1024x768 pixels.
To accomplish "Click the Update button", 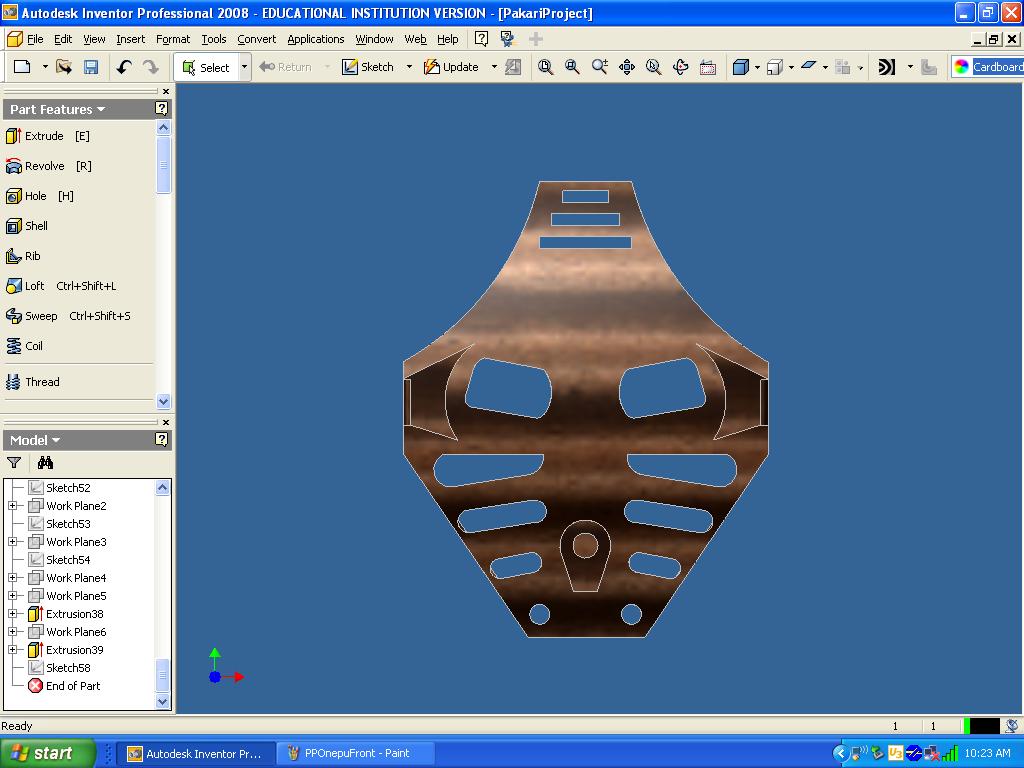I will pos(451,67).
